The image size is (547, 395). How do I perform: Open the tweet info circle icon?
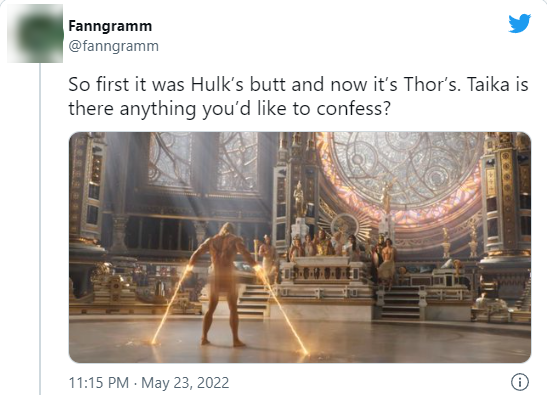click(520, 382)
